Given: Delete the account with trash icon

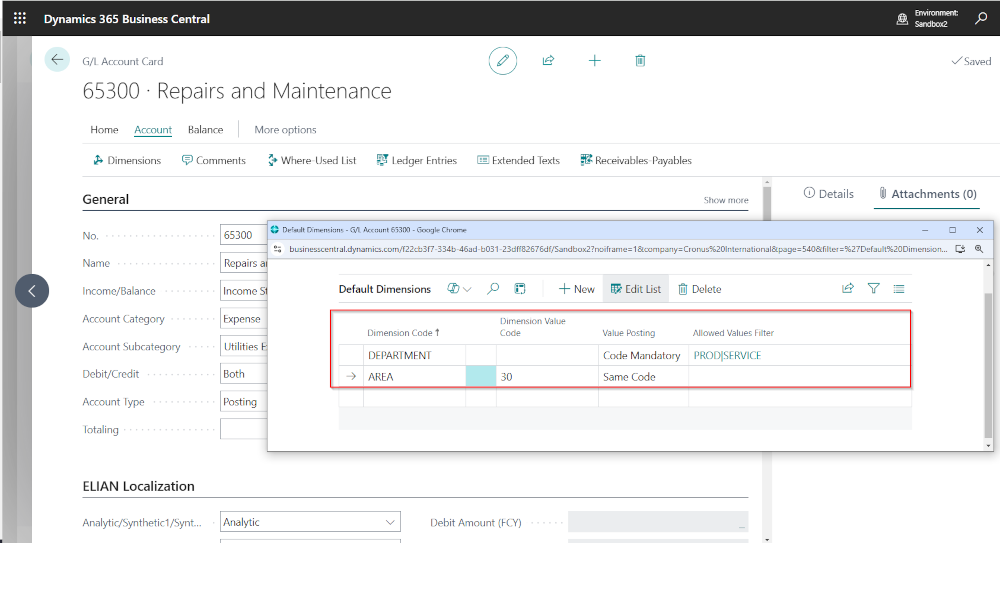Looking at the screenshot, I should [640, 61].
